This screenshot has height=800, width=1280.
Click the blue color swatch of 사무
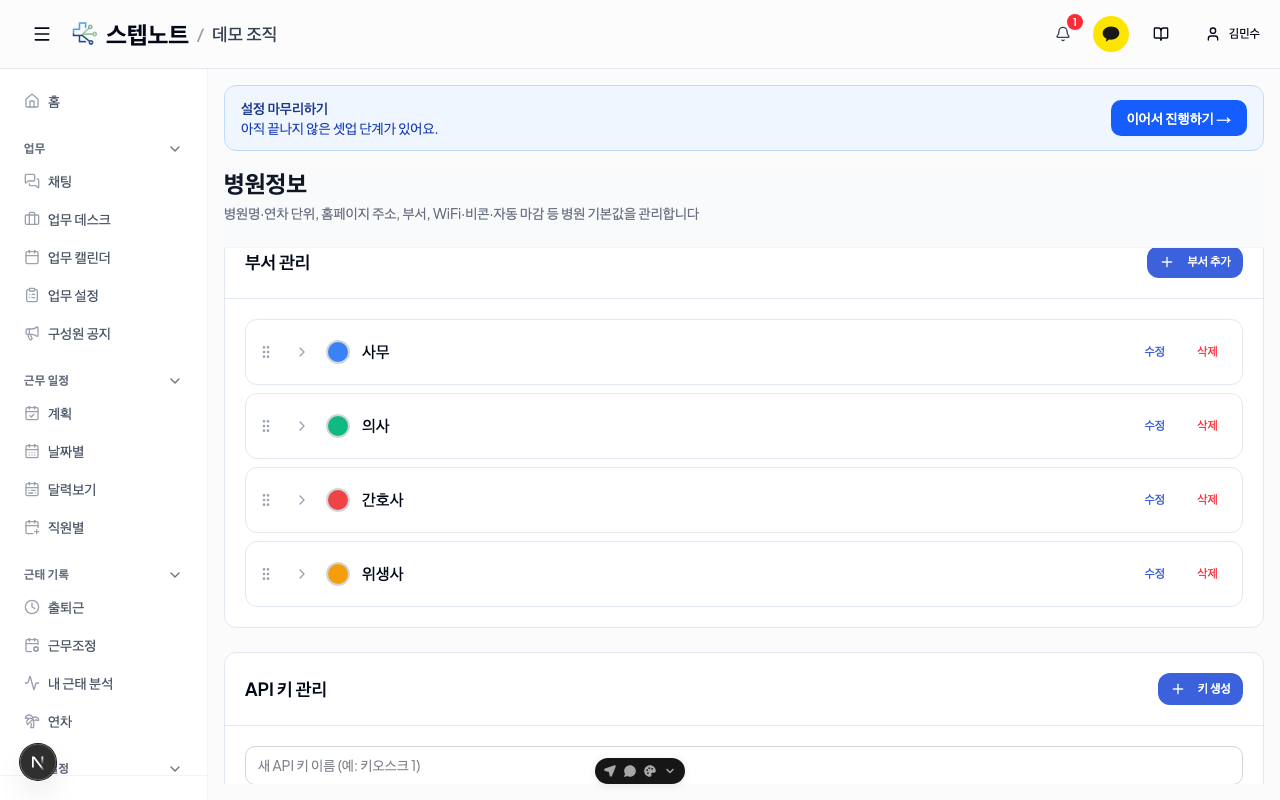338,352
